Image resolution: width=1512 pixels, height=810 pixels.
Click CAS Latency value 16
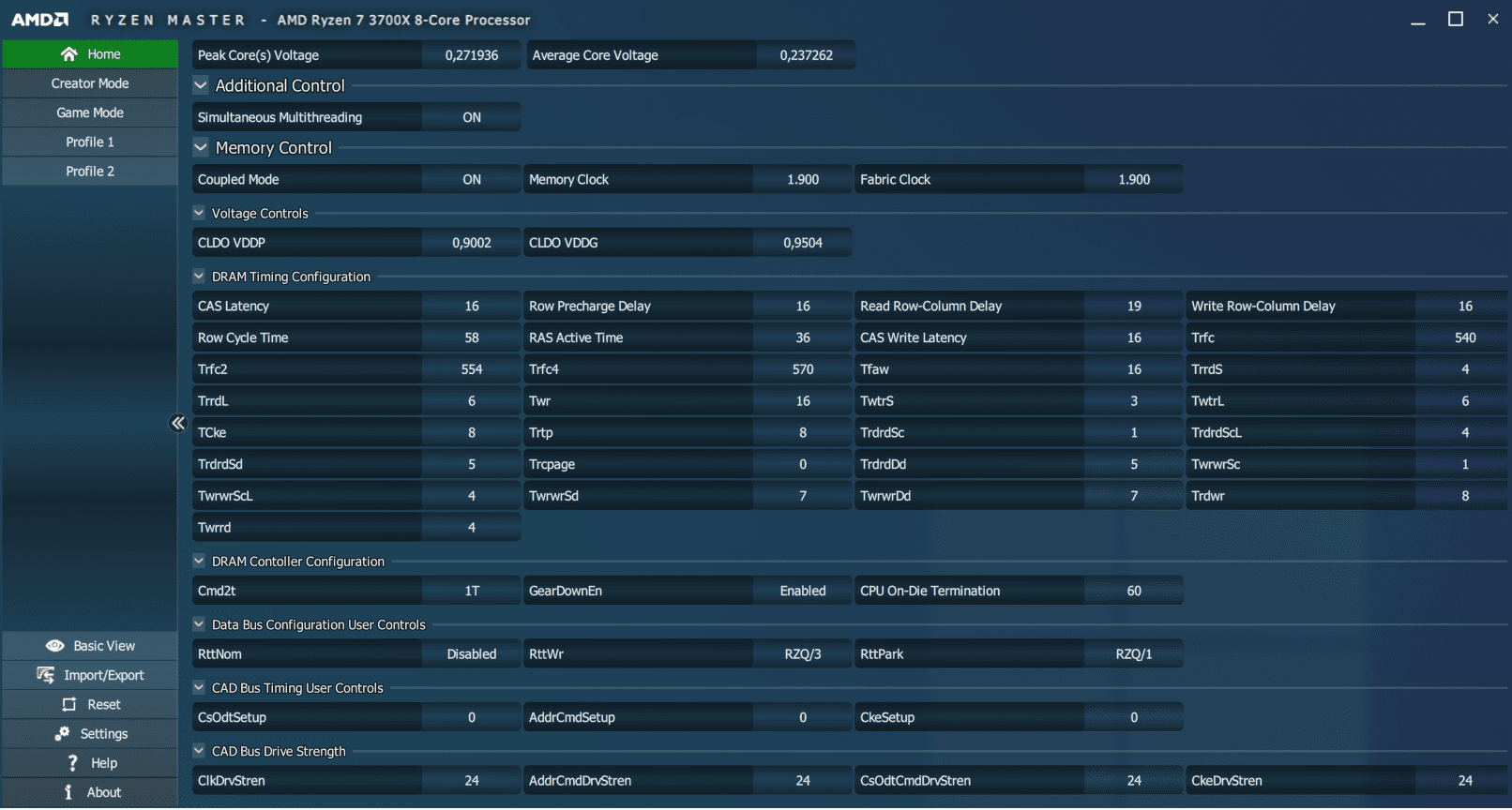pyautogui.click(x=472, y=306)
